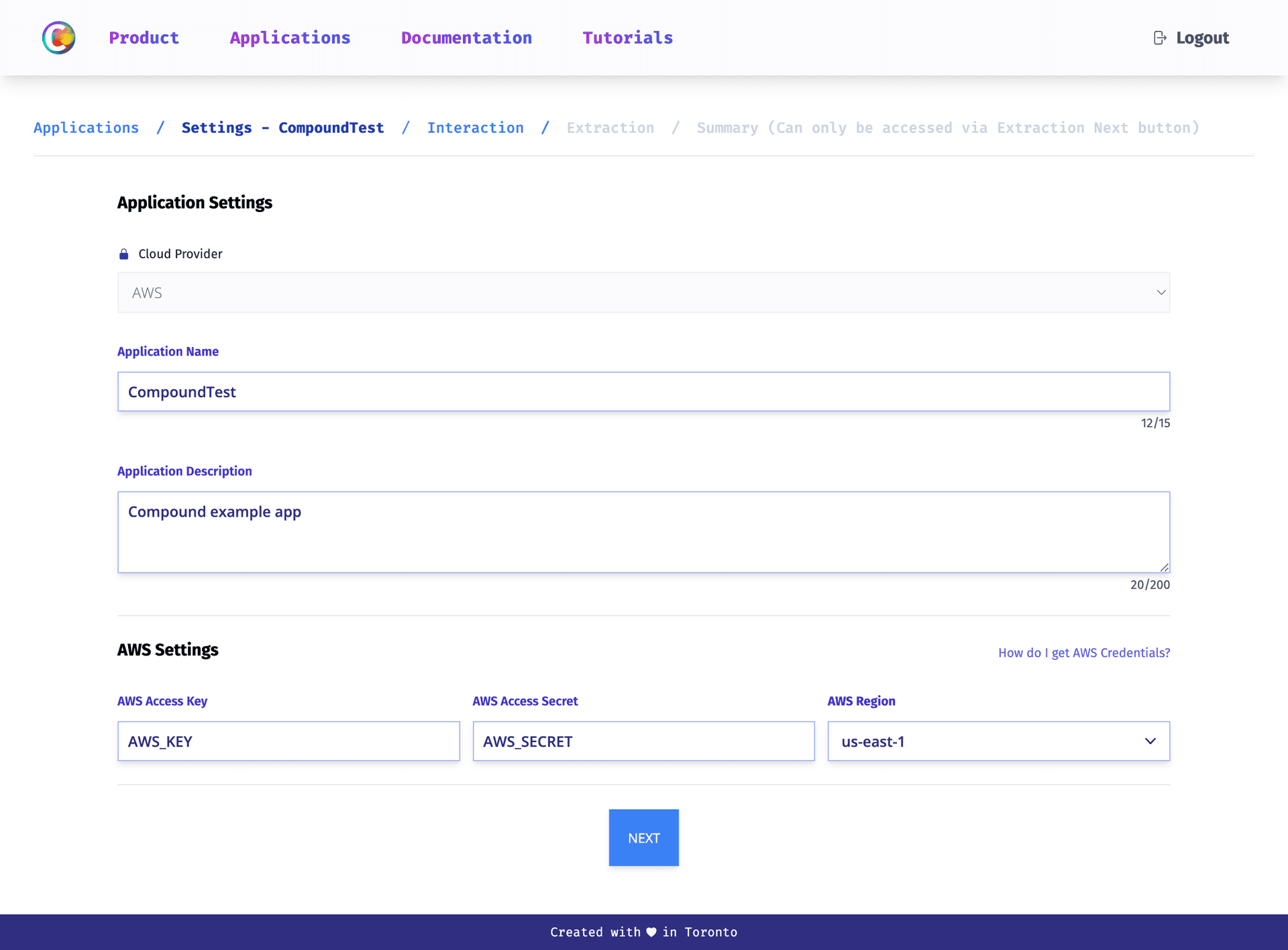Click the AWS Access Secret field
The height and width of the screenshot is (950, 1288).
click(643, 741)
